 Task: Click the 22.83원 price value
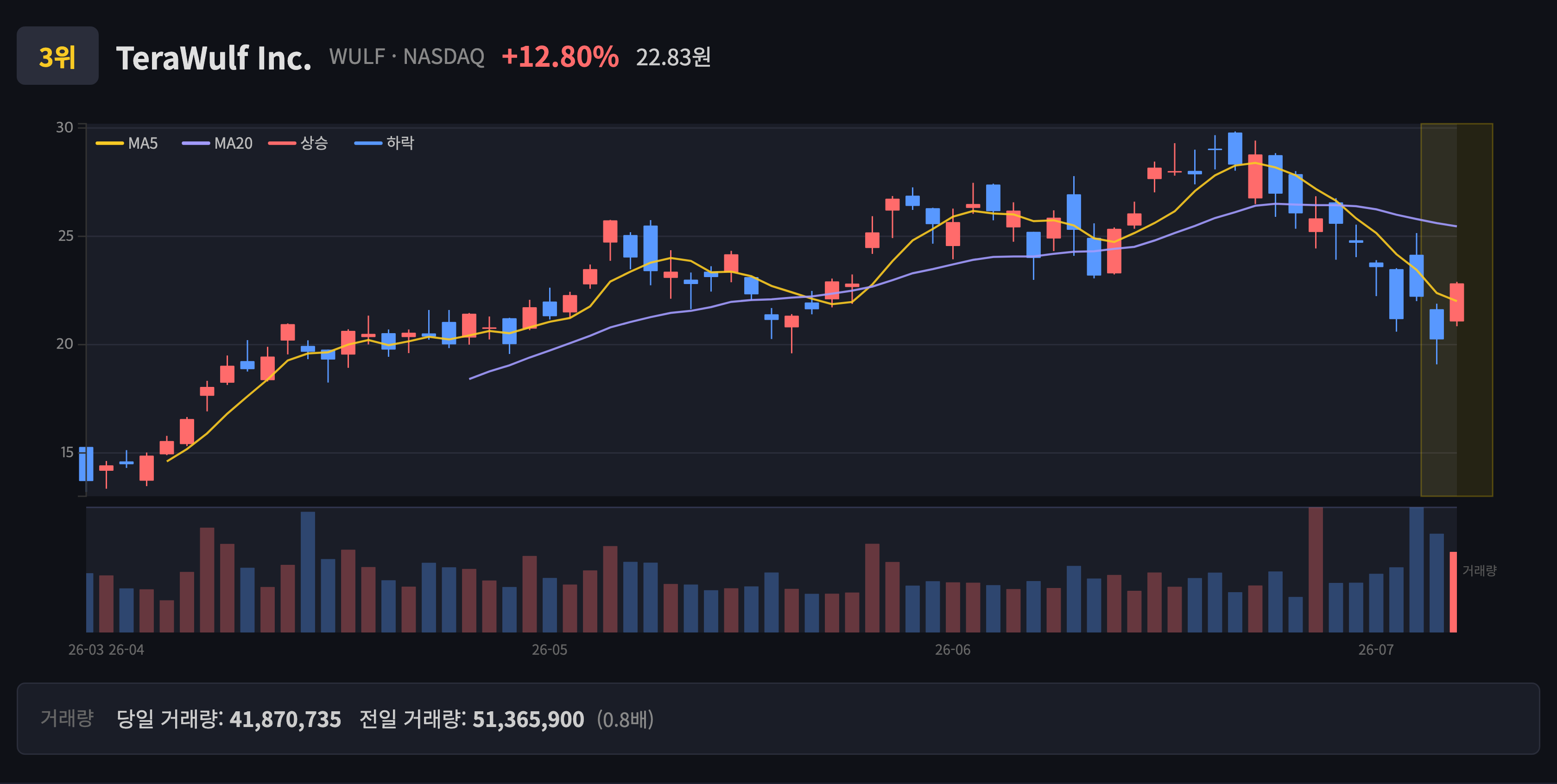coord(673,57)
